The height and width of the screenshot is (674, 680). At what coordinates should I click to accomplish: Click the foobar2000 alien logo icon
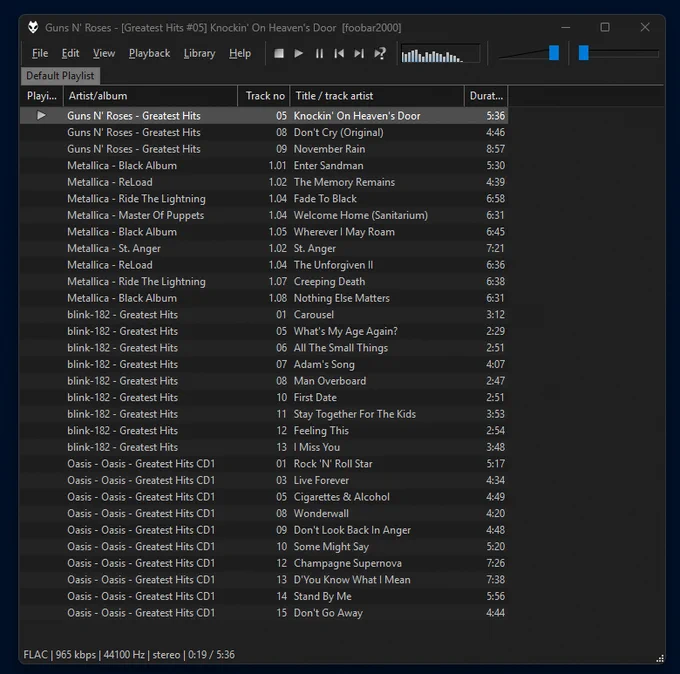point(33,27)
